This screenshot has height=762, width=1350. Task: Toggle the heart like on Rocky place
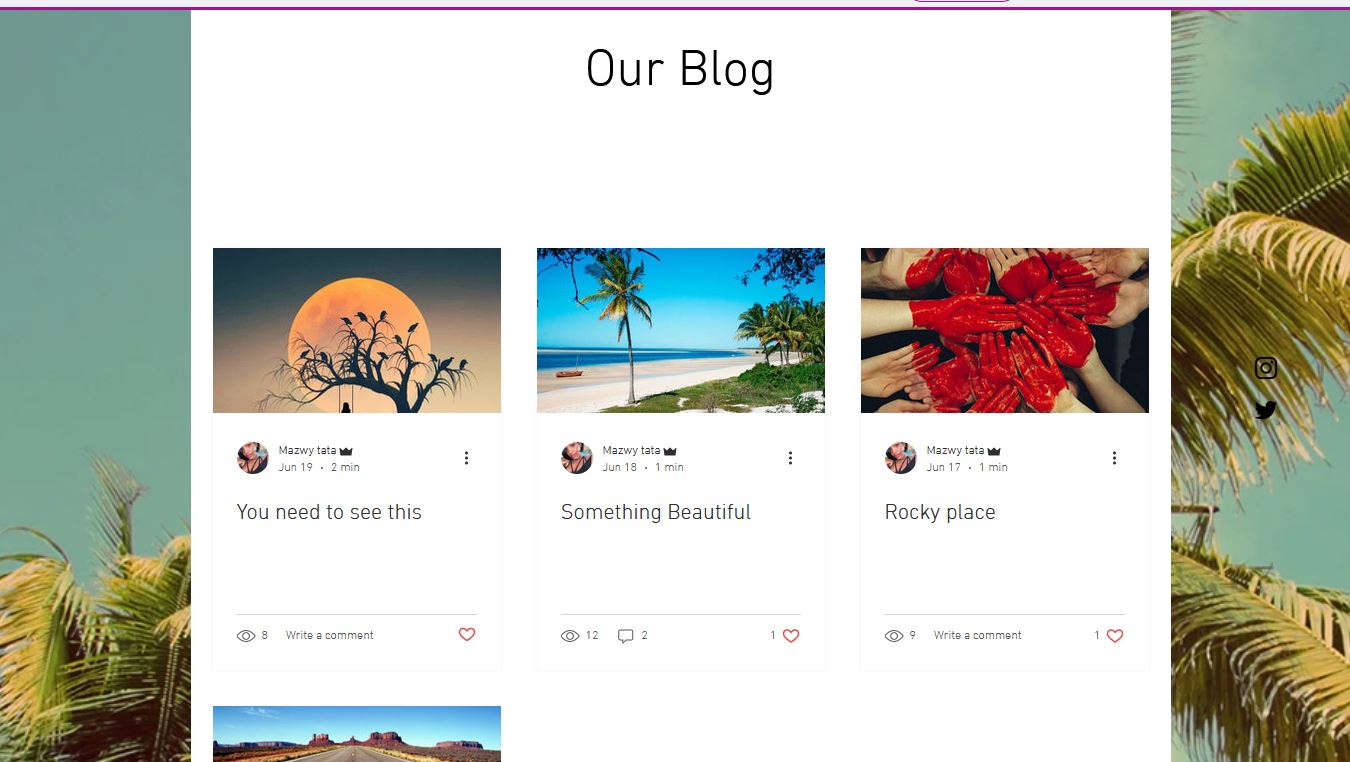[1115, 636]
